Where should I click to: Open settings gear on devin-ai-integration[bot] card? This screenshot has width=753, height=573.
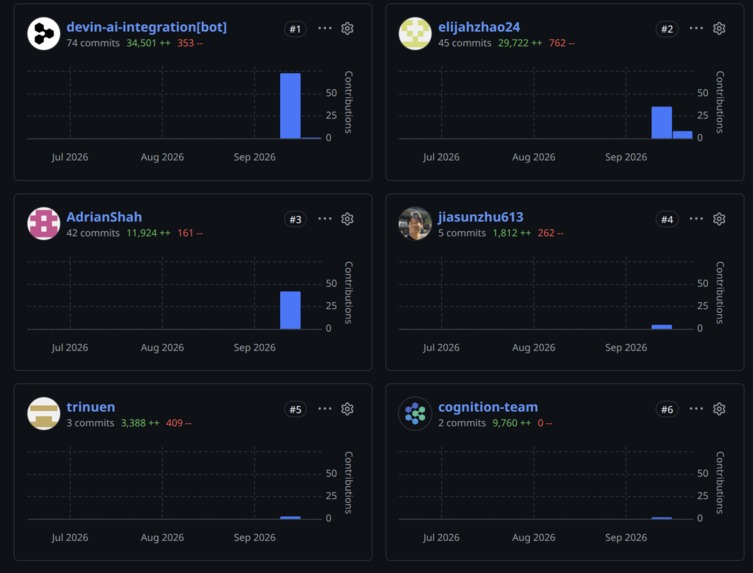347,29
